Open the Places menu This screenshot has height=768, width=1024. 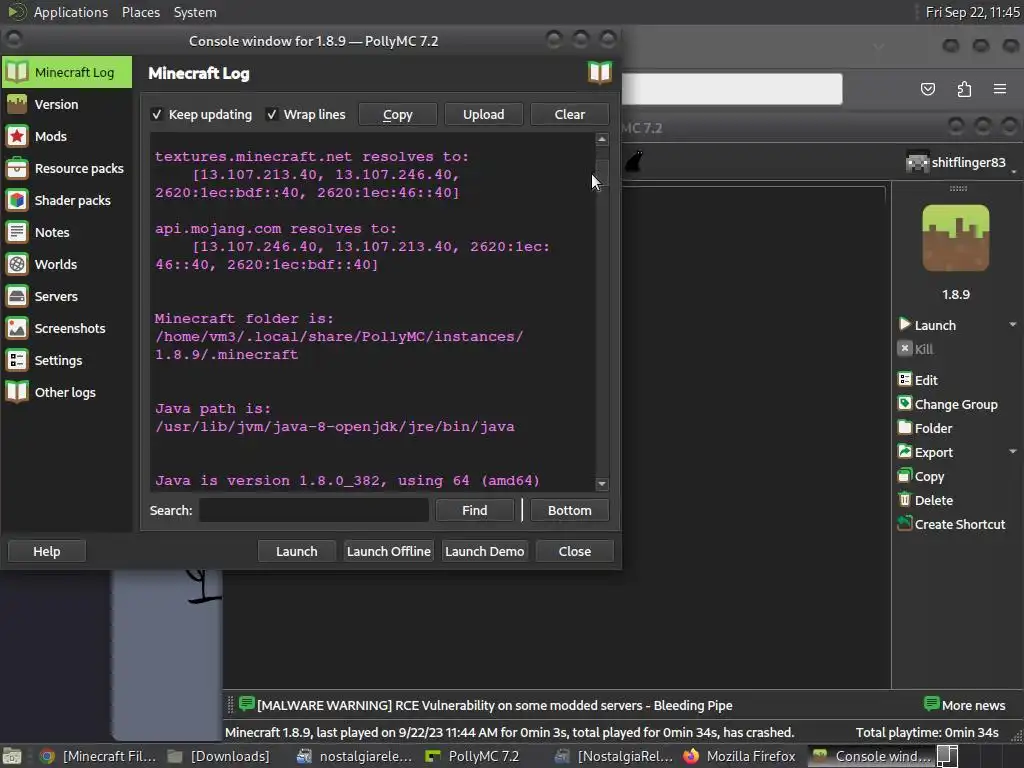(140, 12)
